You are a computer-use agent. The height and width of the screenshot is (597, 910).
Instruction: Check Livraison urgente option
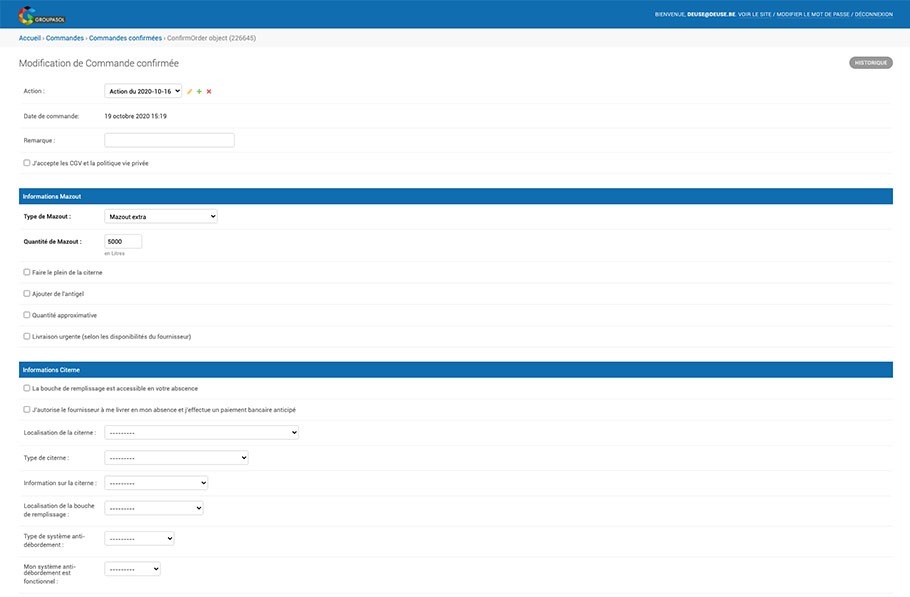27,336
